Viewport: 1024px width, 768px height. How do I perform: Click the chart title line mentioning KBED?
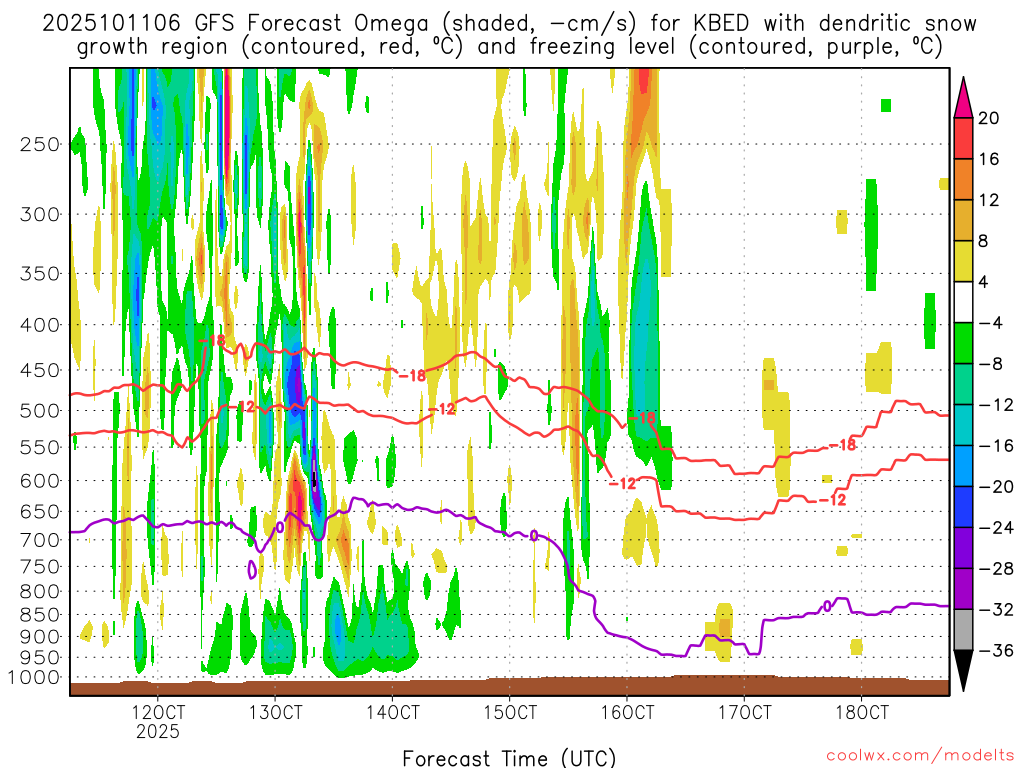click(x=509, y=24)
